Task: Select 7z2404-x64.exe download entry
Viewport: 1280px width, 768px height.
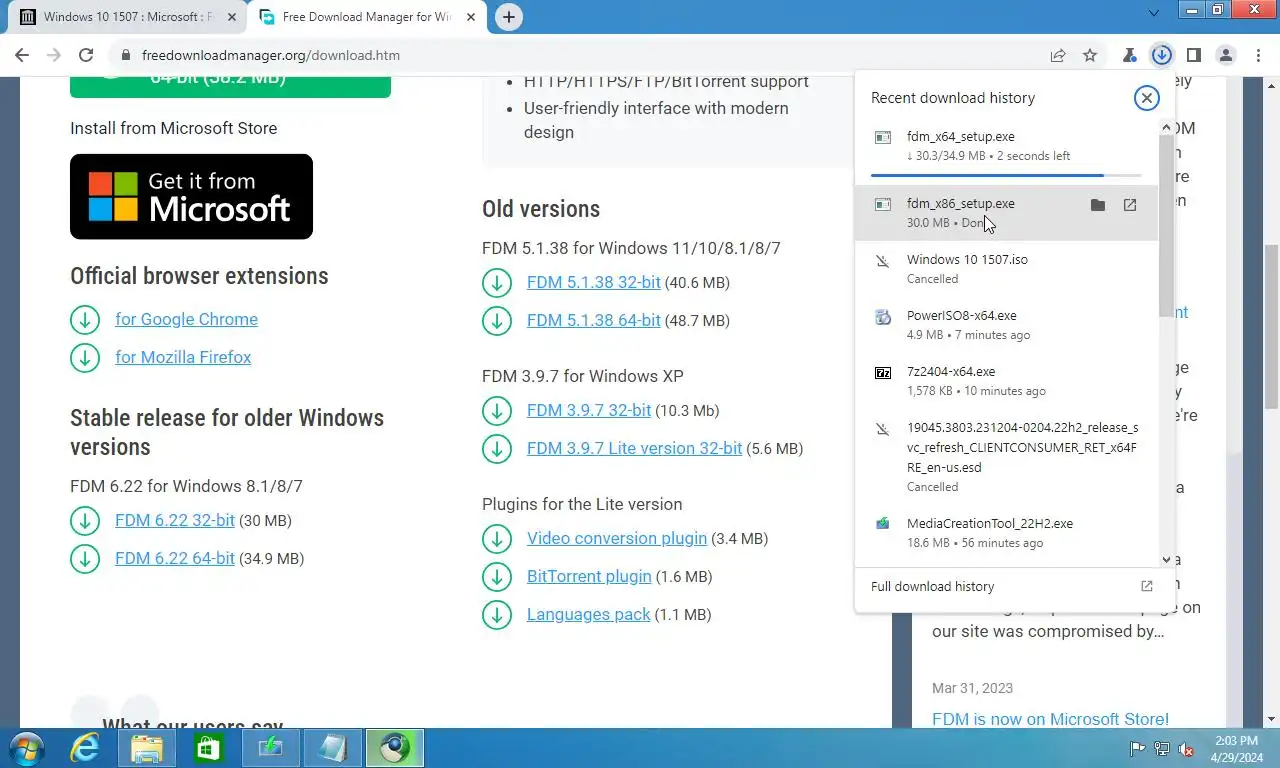Action: click(1006, 380)
